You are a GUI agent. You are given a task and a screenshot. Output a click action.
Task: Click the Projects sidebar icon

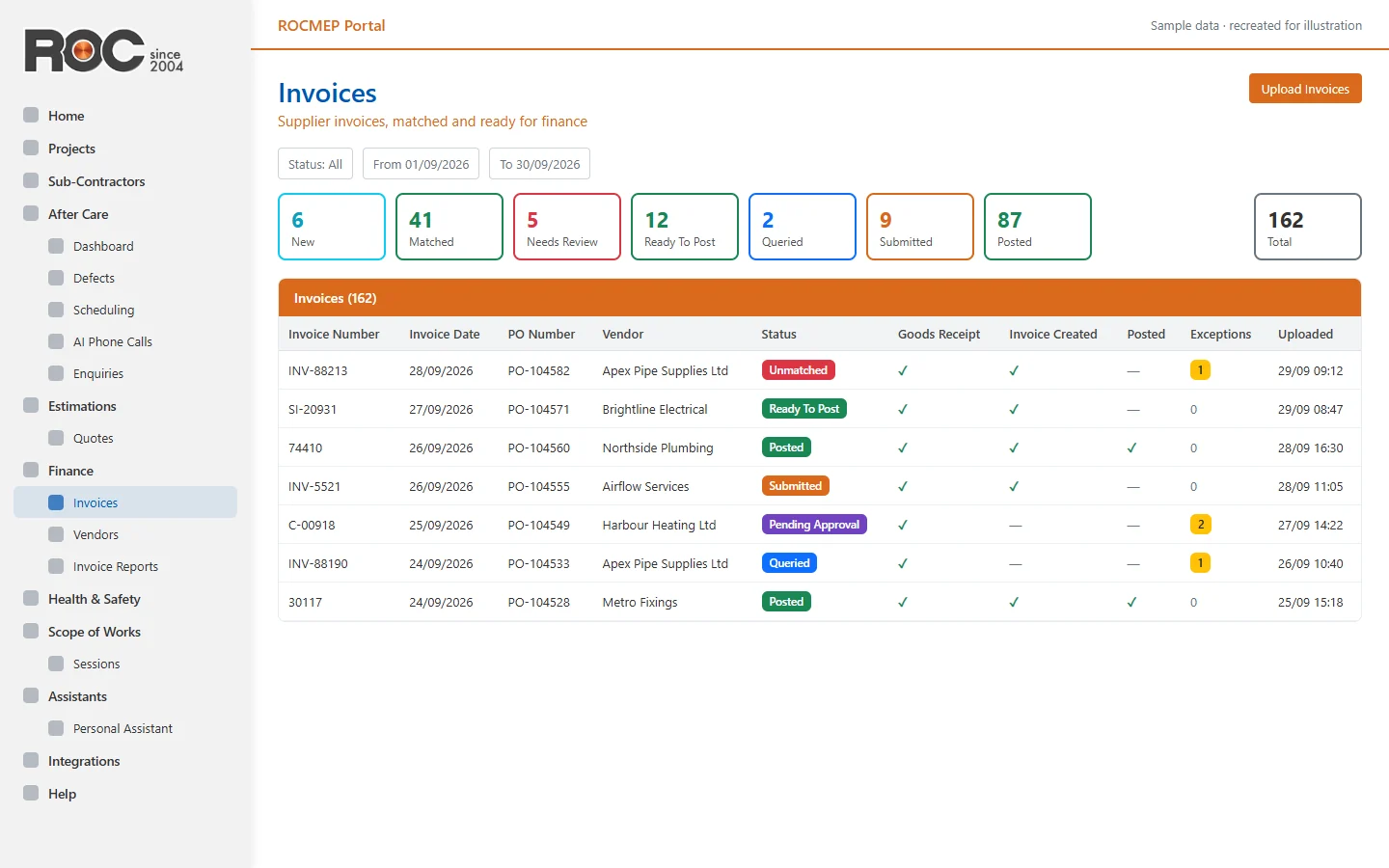pyautogui.click(x=31, y=149)
